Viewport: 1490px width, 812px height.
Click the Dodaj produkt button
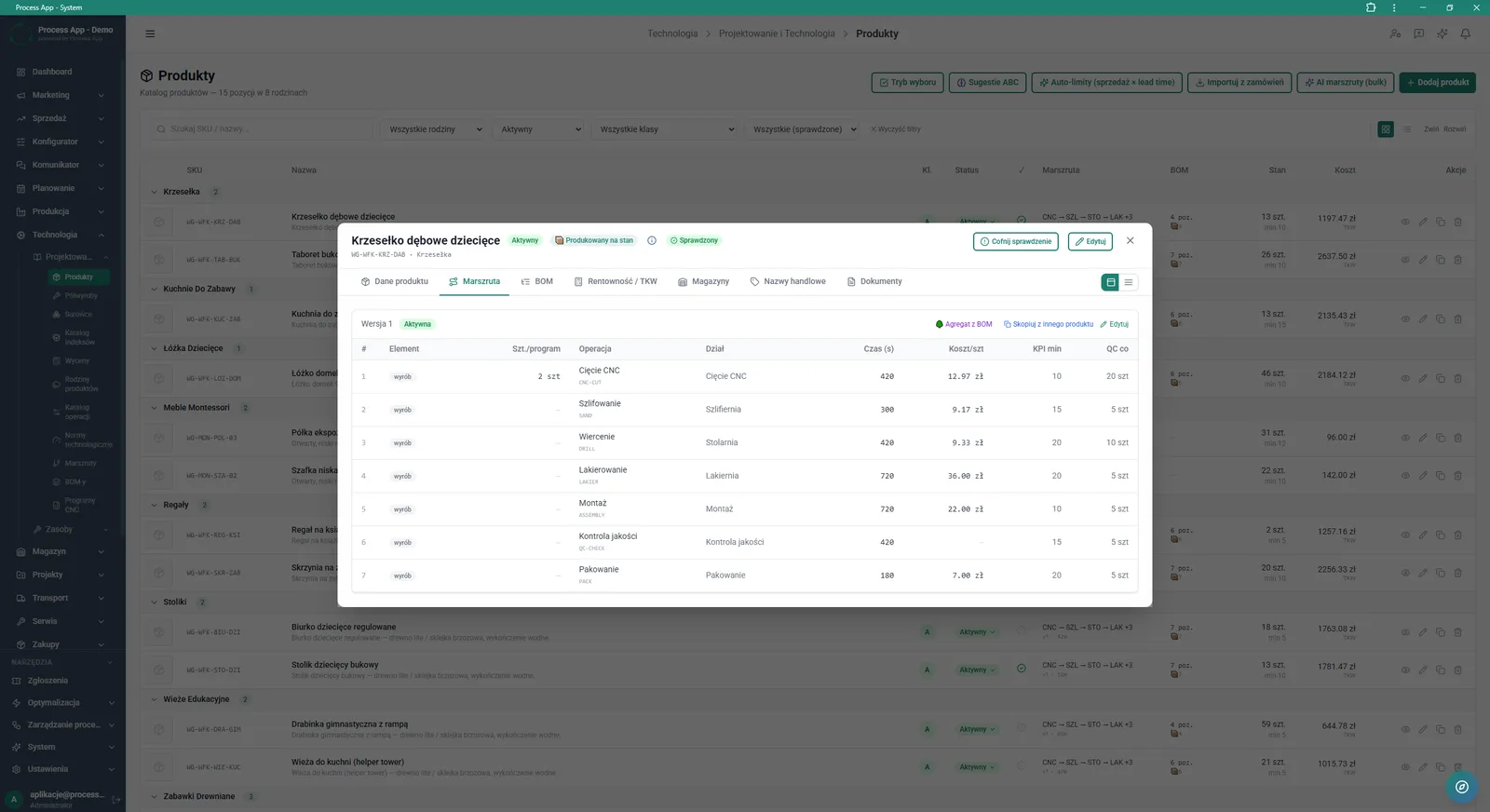(x=1437, y=82)
